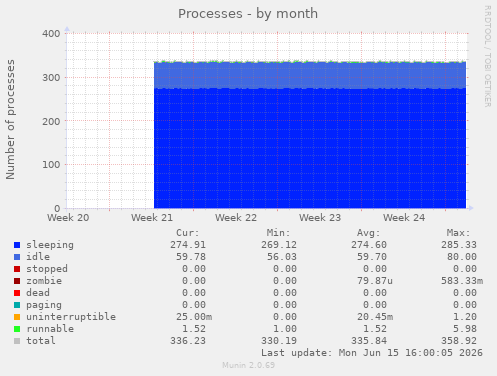Click the 'uninterruptible' legend label
Screen dimensions: 497x376
tap(71, 317)
